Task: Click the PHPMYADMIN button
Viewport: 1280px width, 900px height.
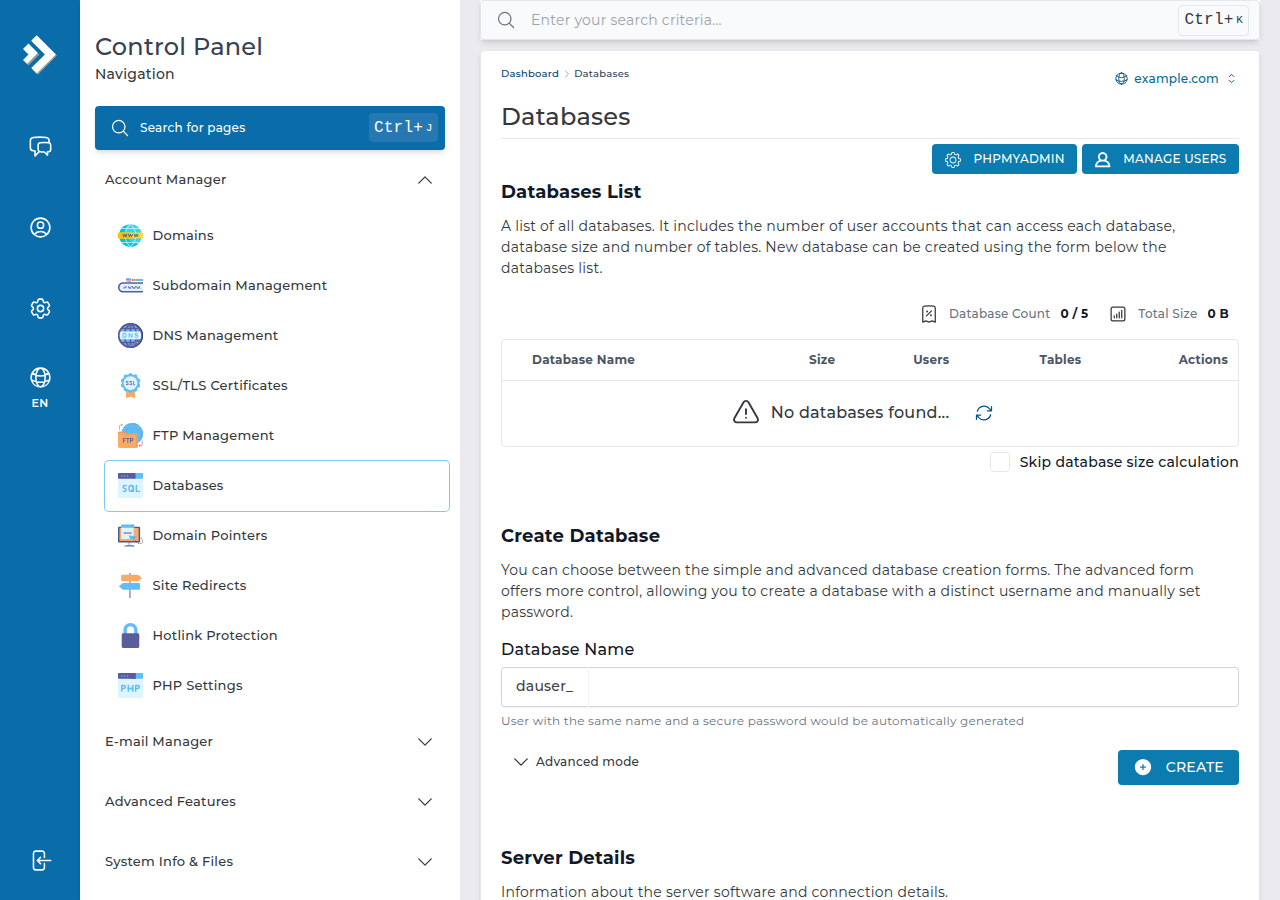Action: pos(1005,159)
